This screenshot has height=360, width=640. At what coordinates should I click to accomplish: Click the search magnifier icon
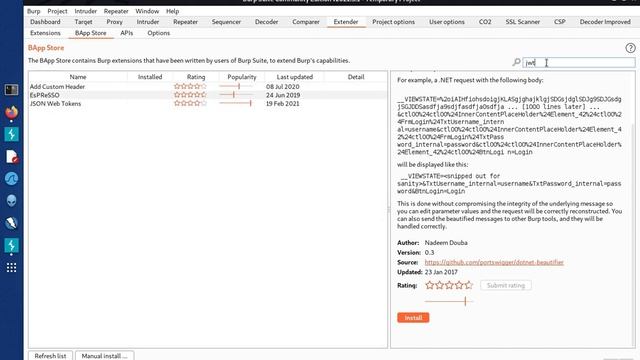tap(516, 62)
